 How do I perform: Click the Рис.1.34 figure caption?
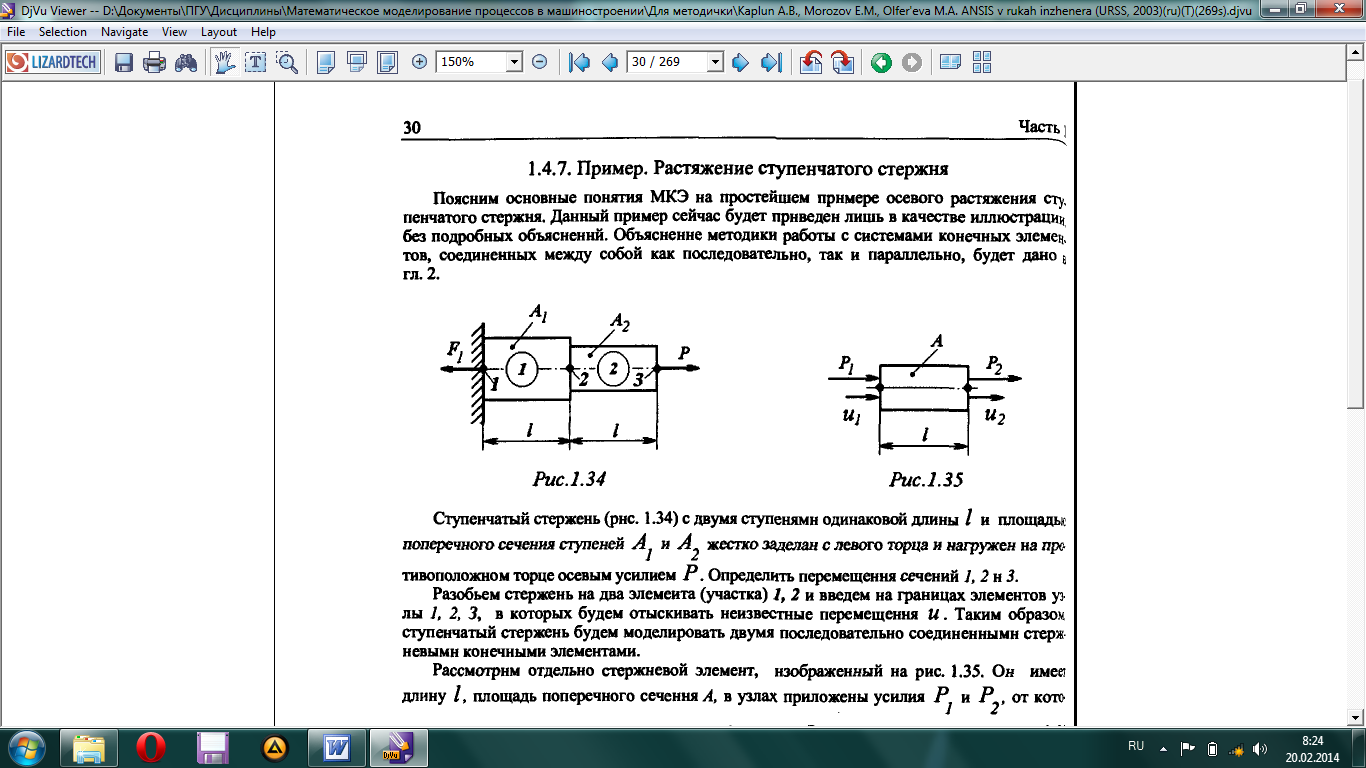[569, 480]
